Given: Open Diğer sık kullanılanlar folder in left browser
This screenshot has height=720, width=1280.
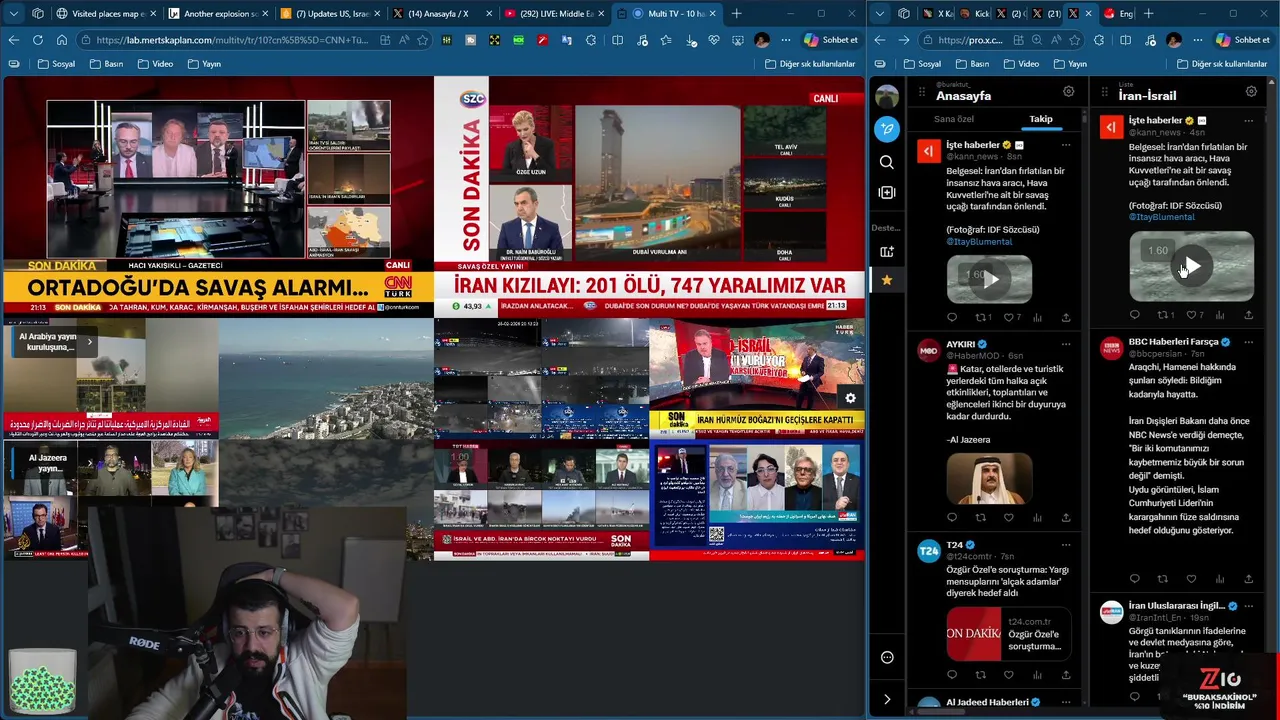Looking at the screenshot, I should (811, 64).
